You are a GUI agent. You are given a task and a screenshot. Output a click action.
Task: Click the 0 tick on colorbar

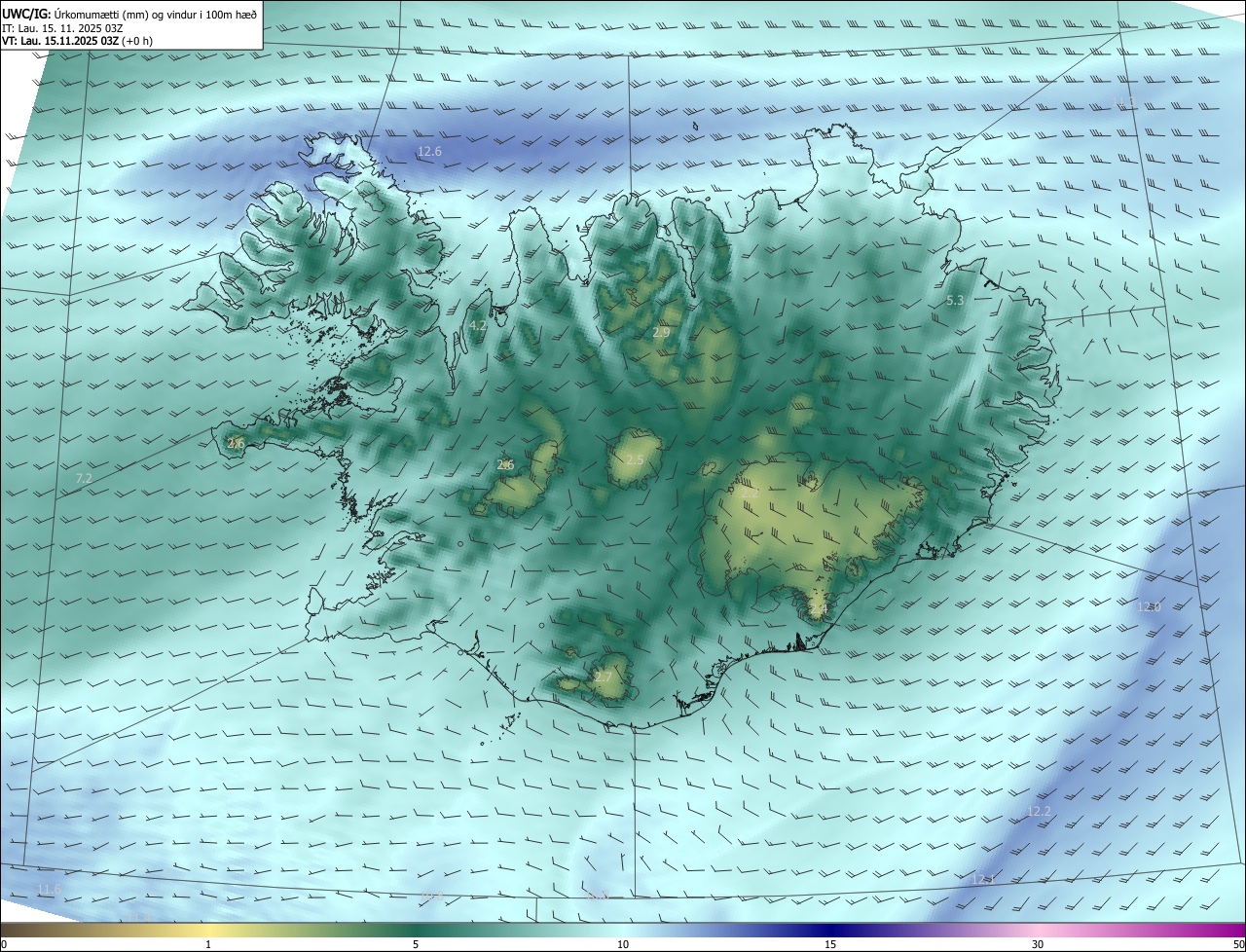(4, 944)
